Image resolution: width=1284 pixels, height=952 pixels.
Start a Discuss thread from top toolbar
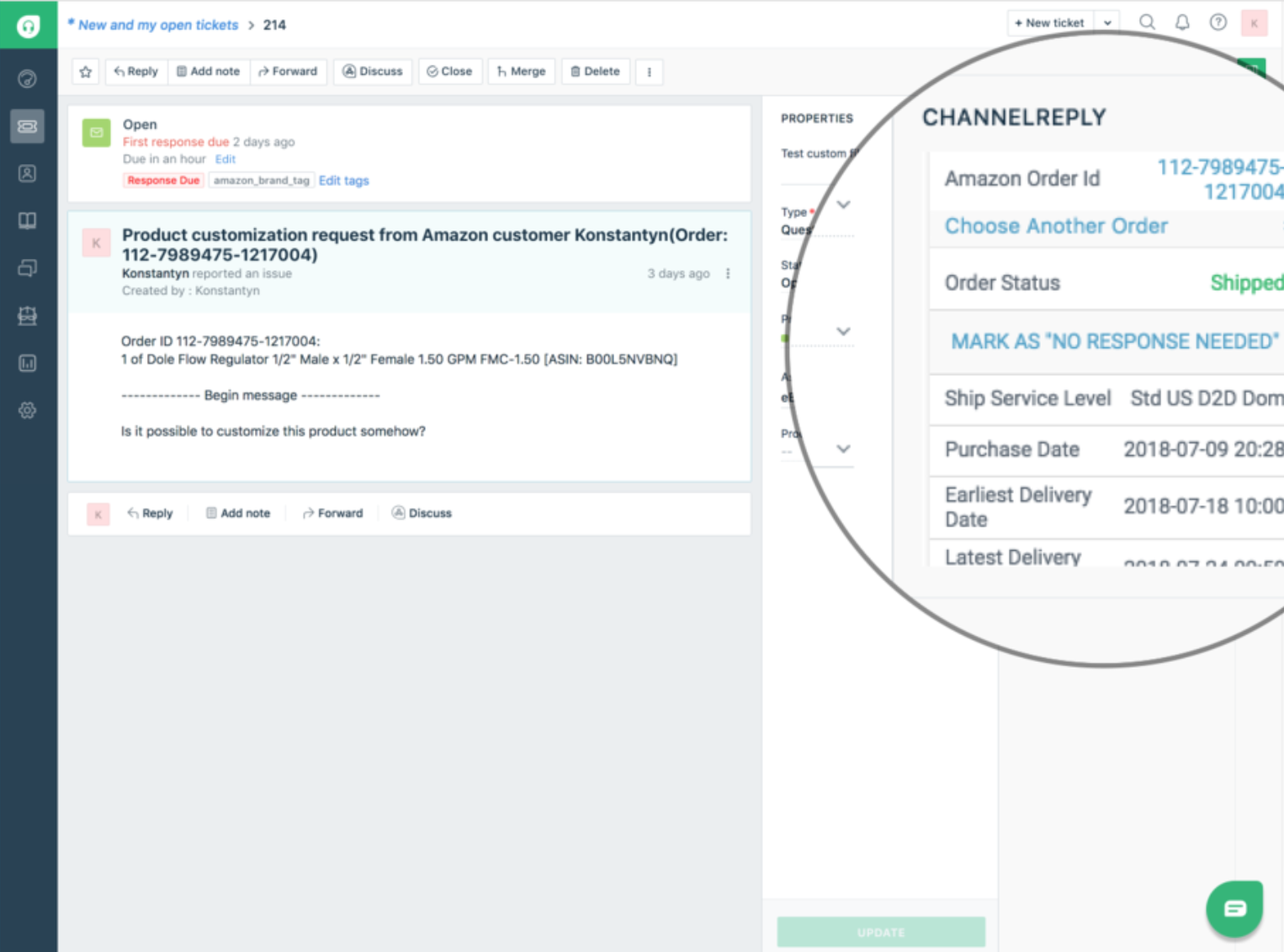point(373,72)
